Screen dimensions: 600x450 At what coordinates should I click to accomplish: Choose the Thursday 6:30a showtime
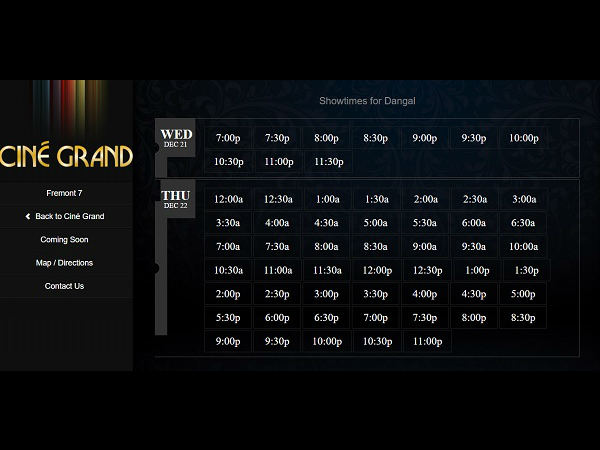(523, 223)
